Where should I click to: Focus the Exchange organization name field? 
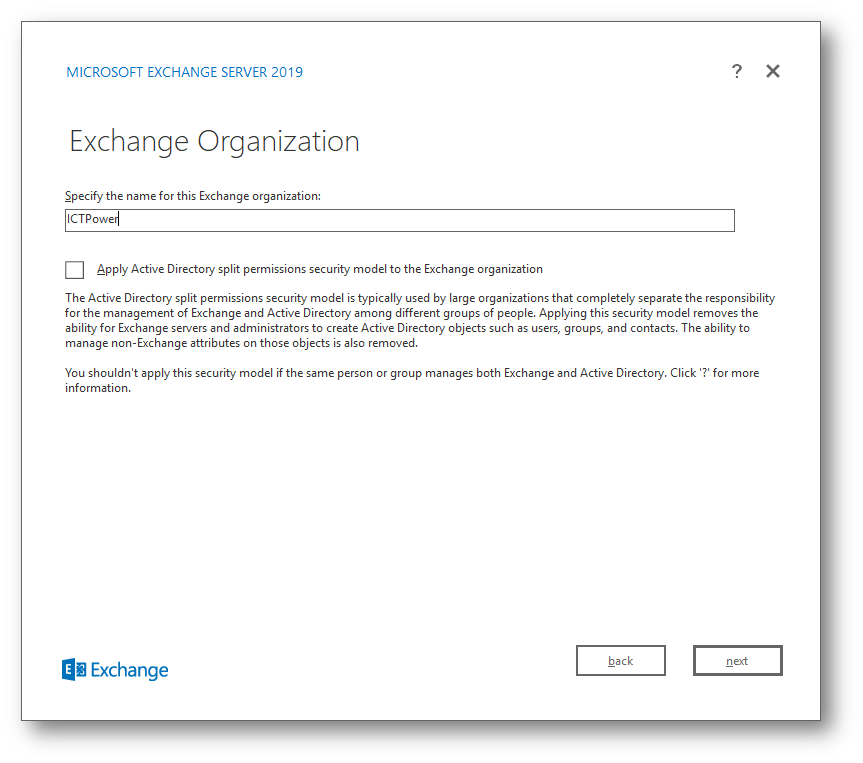pos(400,220)
